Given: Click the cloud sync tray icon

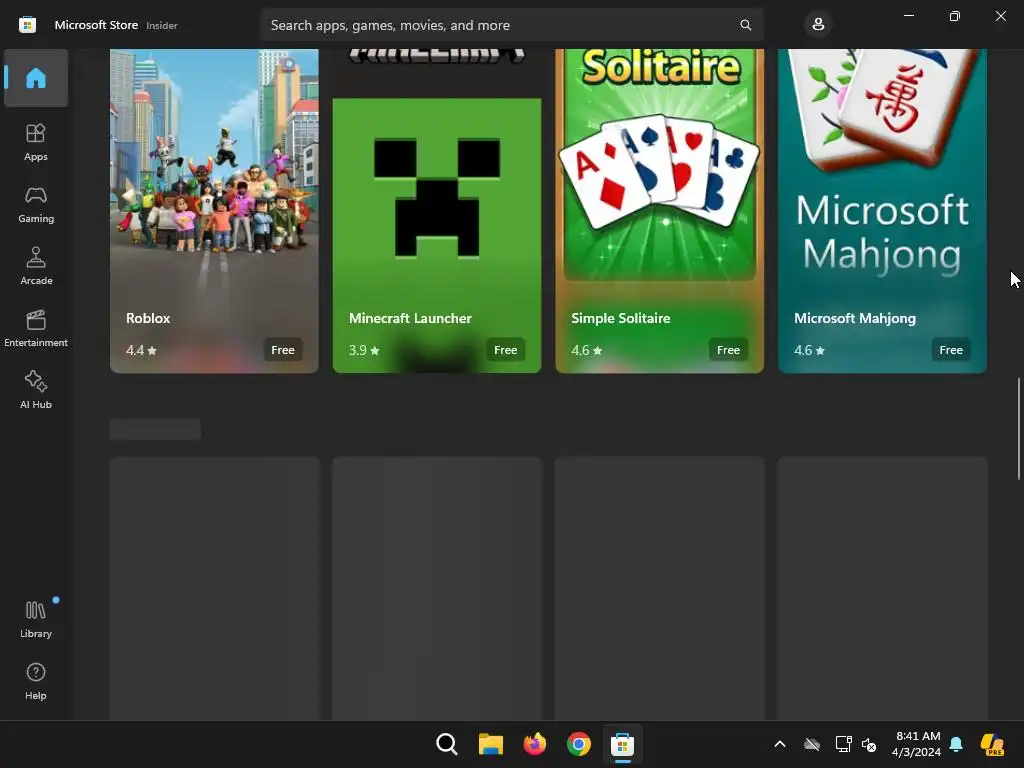Looking at the screenshot, I should tap(812, 744).
